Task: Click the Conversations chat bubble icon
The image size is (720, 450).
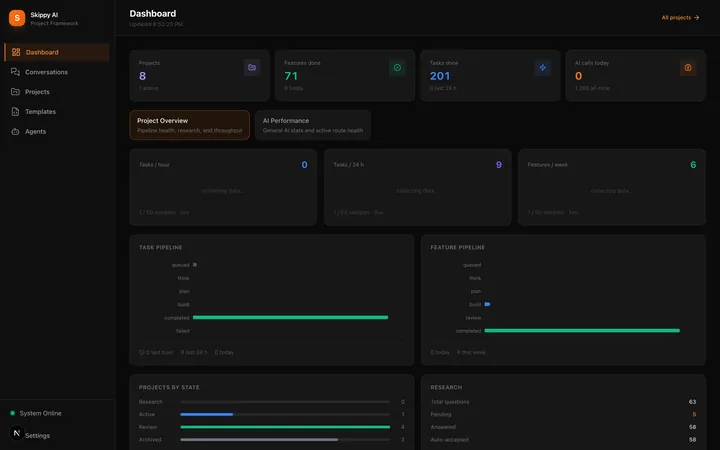Action: (15, 72)
